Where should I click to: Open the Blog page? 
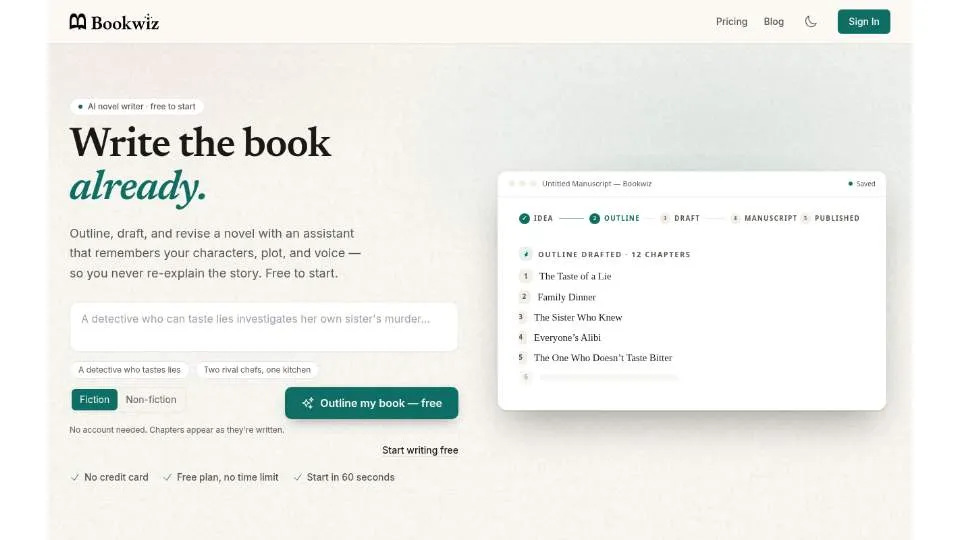[x=774, y=21]
